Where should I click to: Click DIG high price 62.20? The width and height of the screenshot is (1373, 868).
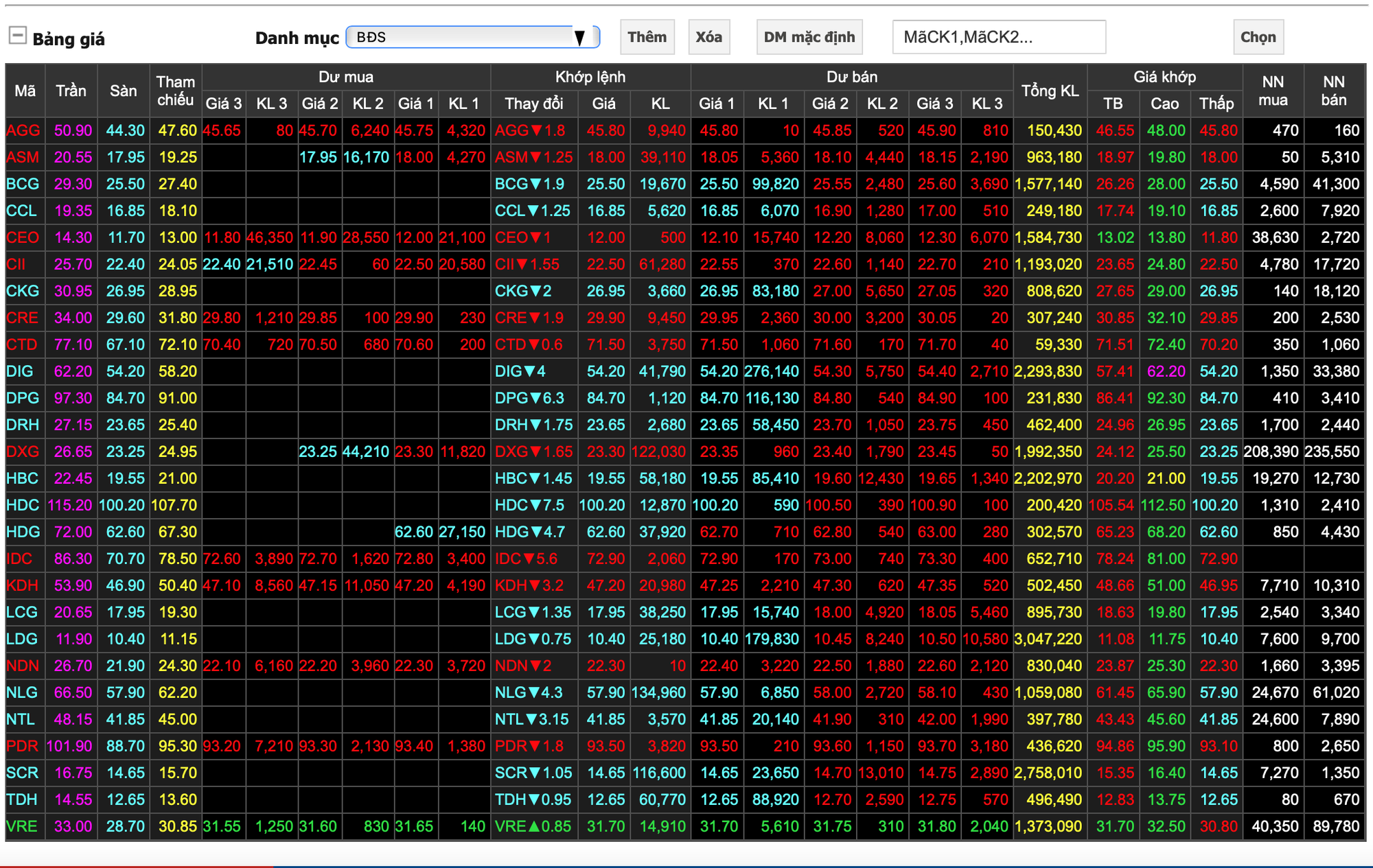[1166, 371]
